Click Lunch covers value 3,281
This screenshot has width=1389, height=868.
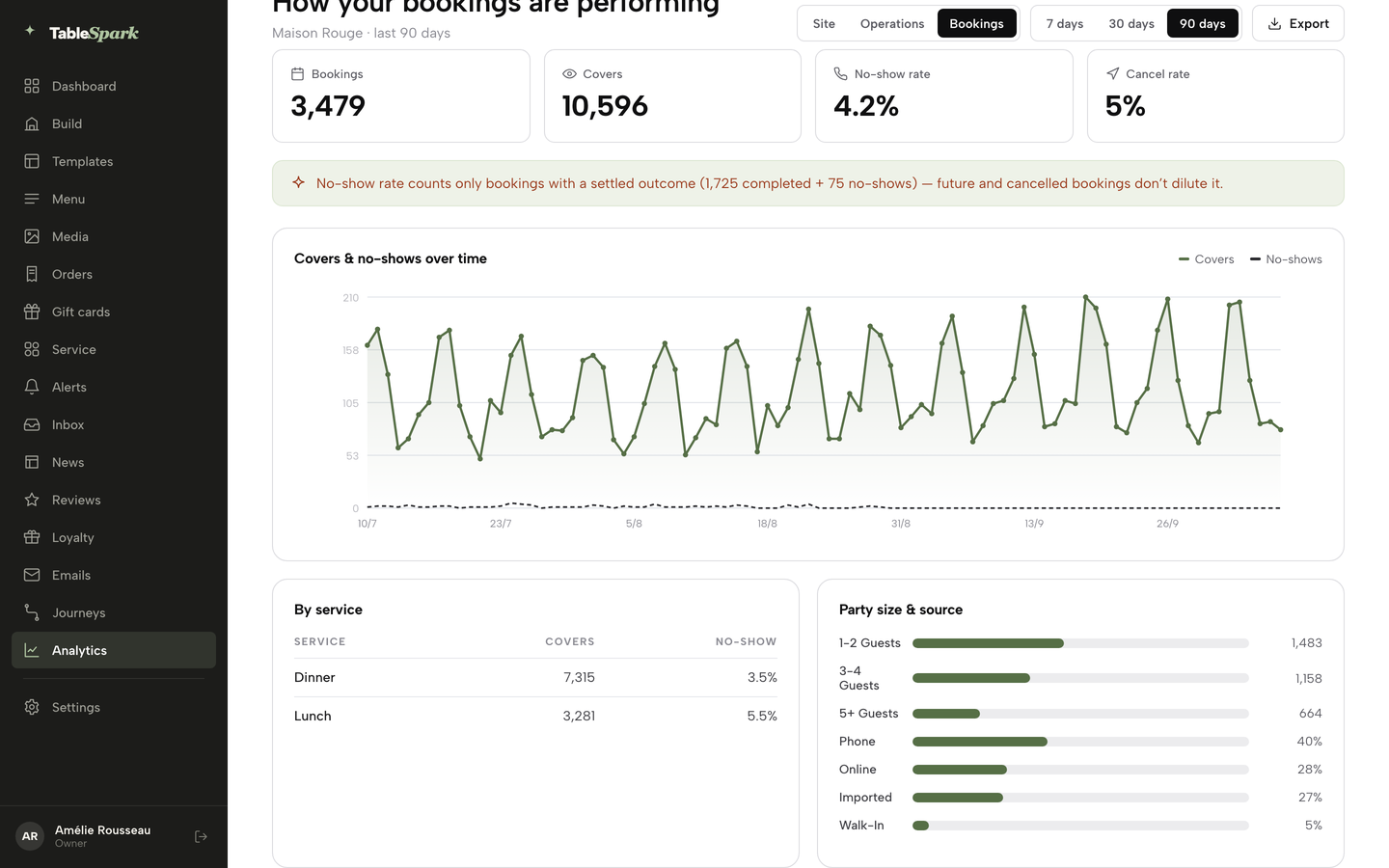coord(579,716)
